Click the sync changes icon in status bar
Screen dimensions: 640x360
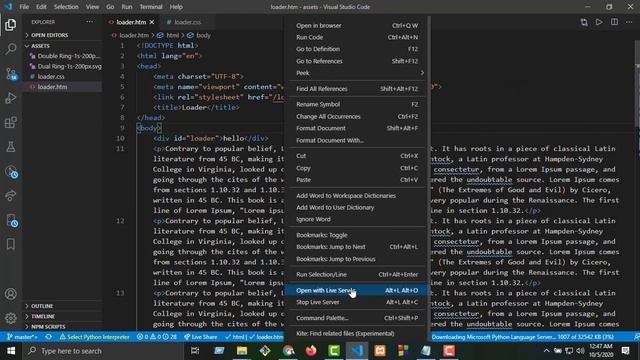(49, 337)
